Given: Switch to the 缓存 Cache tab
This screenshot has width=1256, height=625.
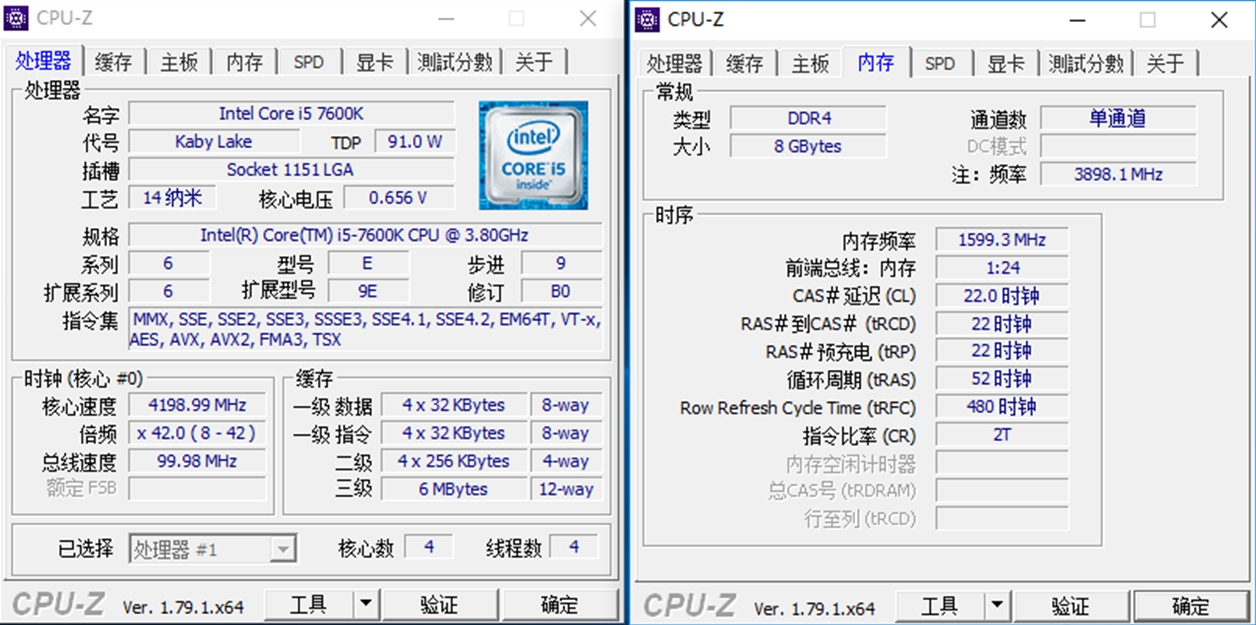Looking at the screenshot, I should 112,61.
